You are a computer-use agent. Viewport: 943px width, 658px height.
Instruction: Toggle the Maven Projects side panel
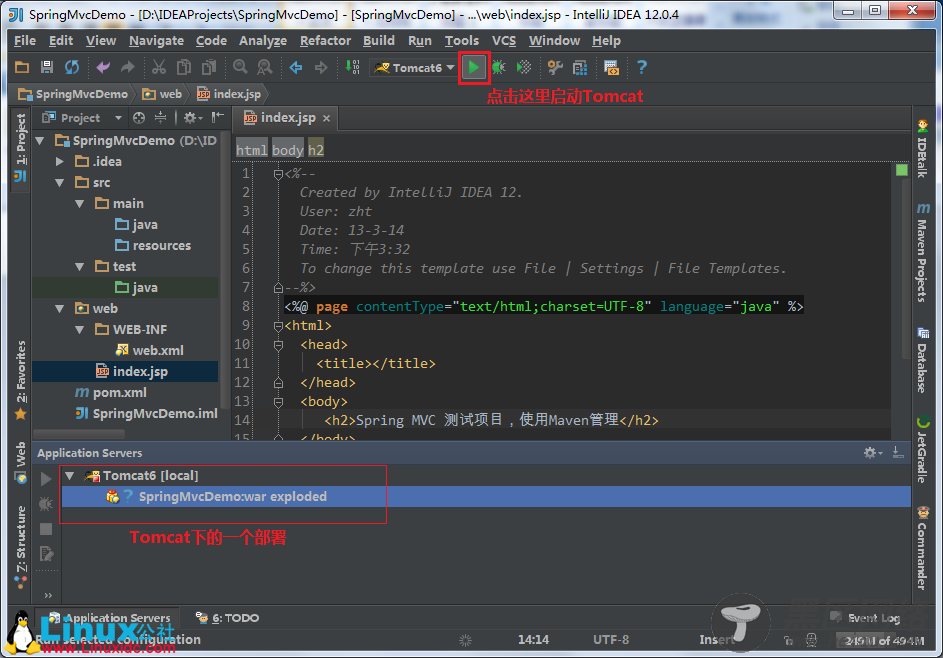tap(923, 252)
